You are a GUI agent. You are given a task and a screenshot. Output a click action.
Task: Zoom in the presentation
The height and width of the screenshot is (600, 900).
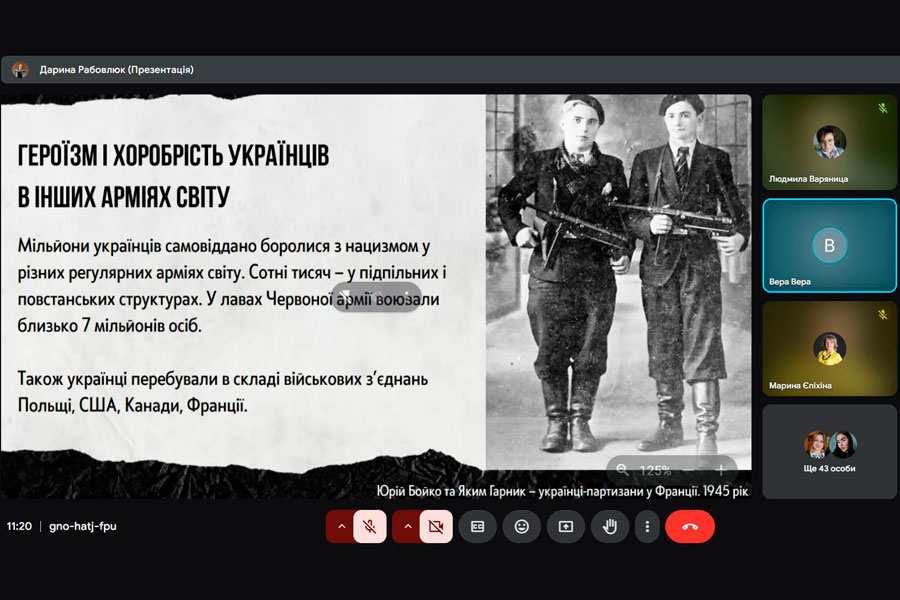(x=721, y=470)
